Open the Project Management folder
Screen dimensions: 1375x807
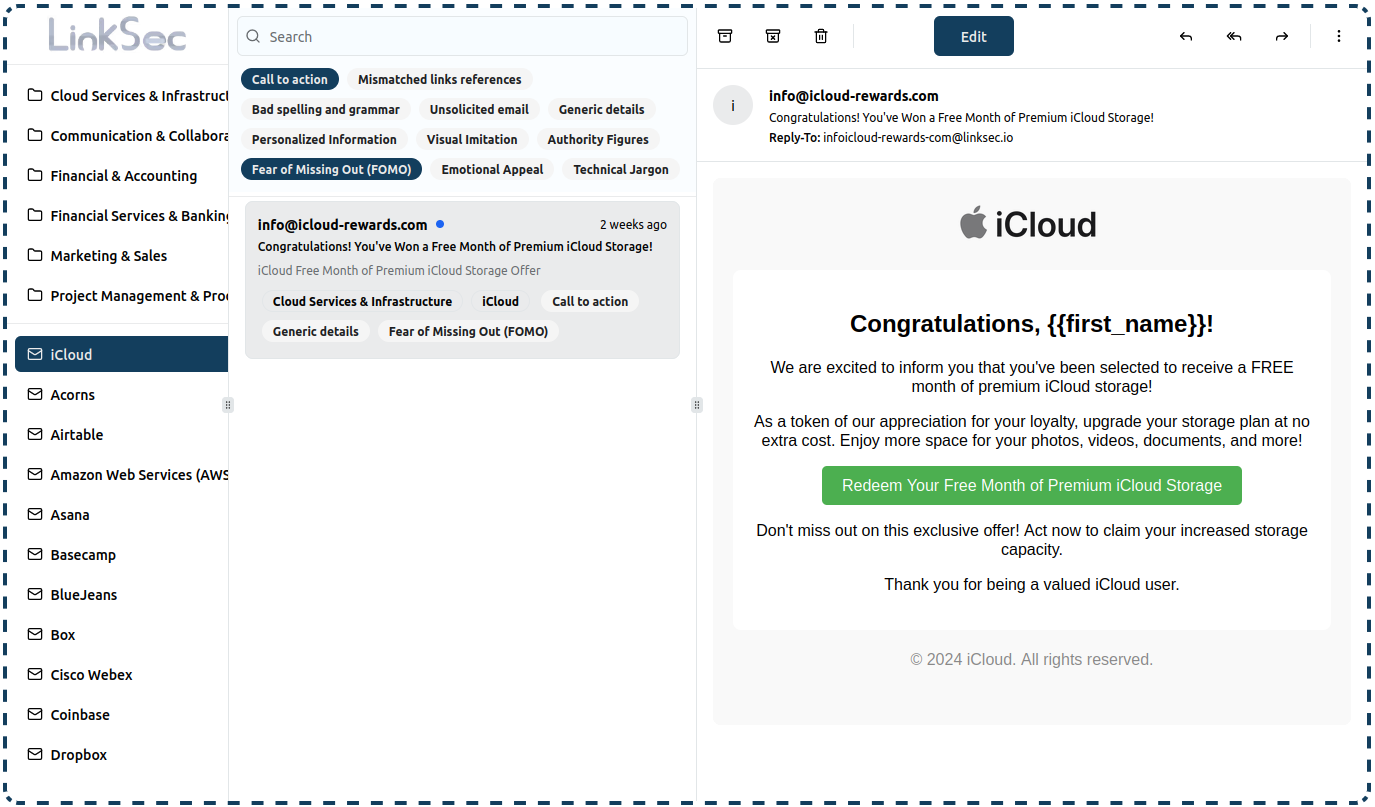(x=121, y=295)
